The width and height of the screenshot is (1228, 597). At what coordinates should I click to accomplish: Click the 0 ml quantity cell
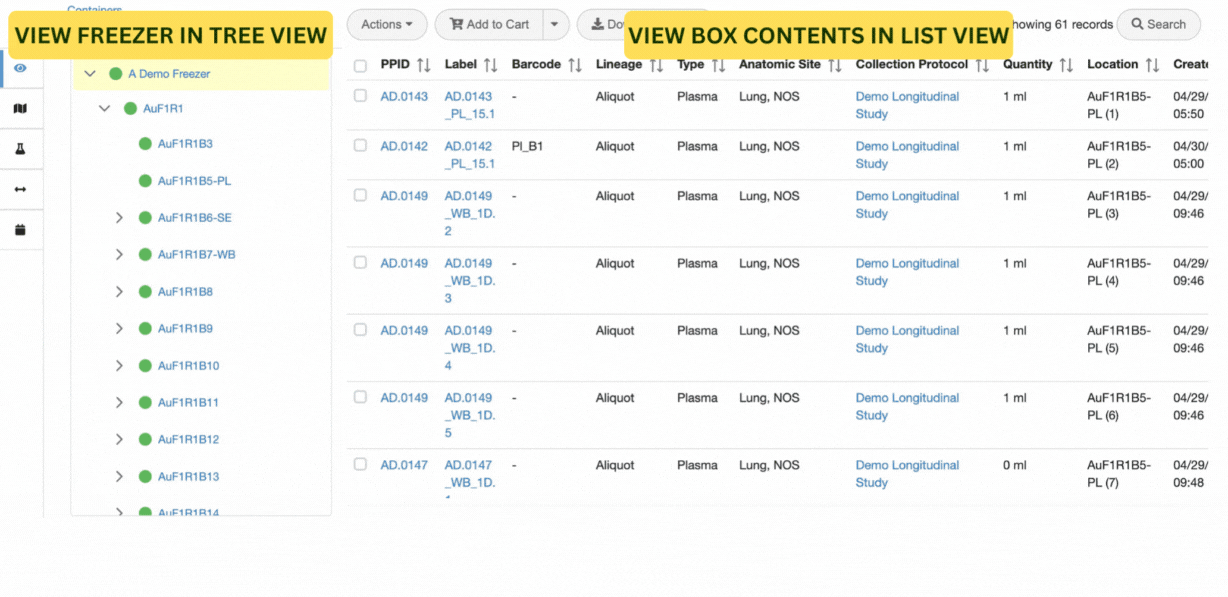(x=1015, y=465)
